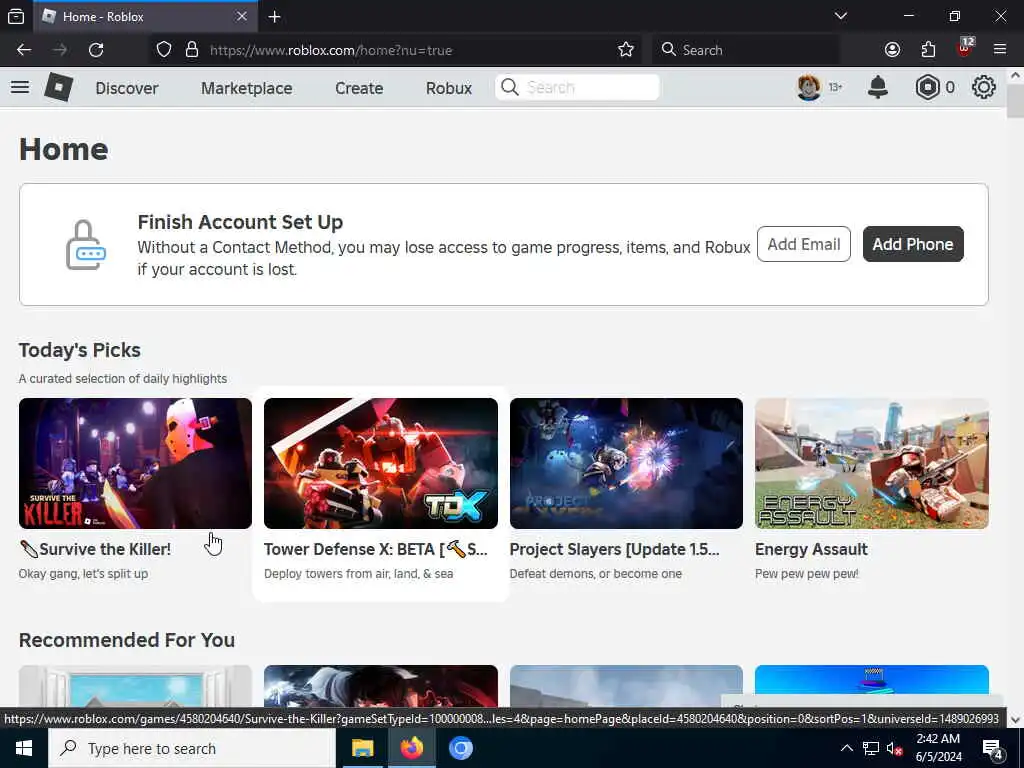Click the taskbar clock showing 2:42 AM
1024x768 pixels.
[x=938, y=748]
